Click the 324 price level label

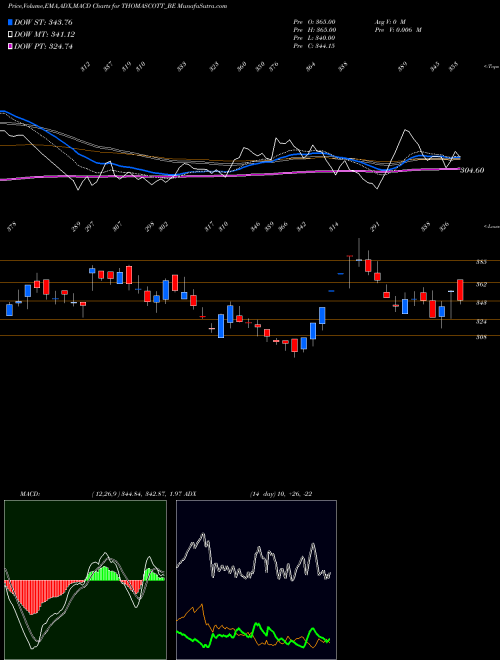coord(481,322)
